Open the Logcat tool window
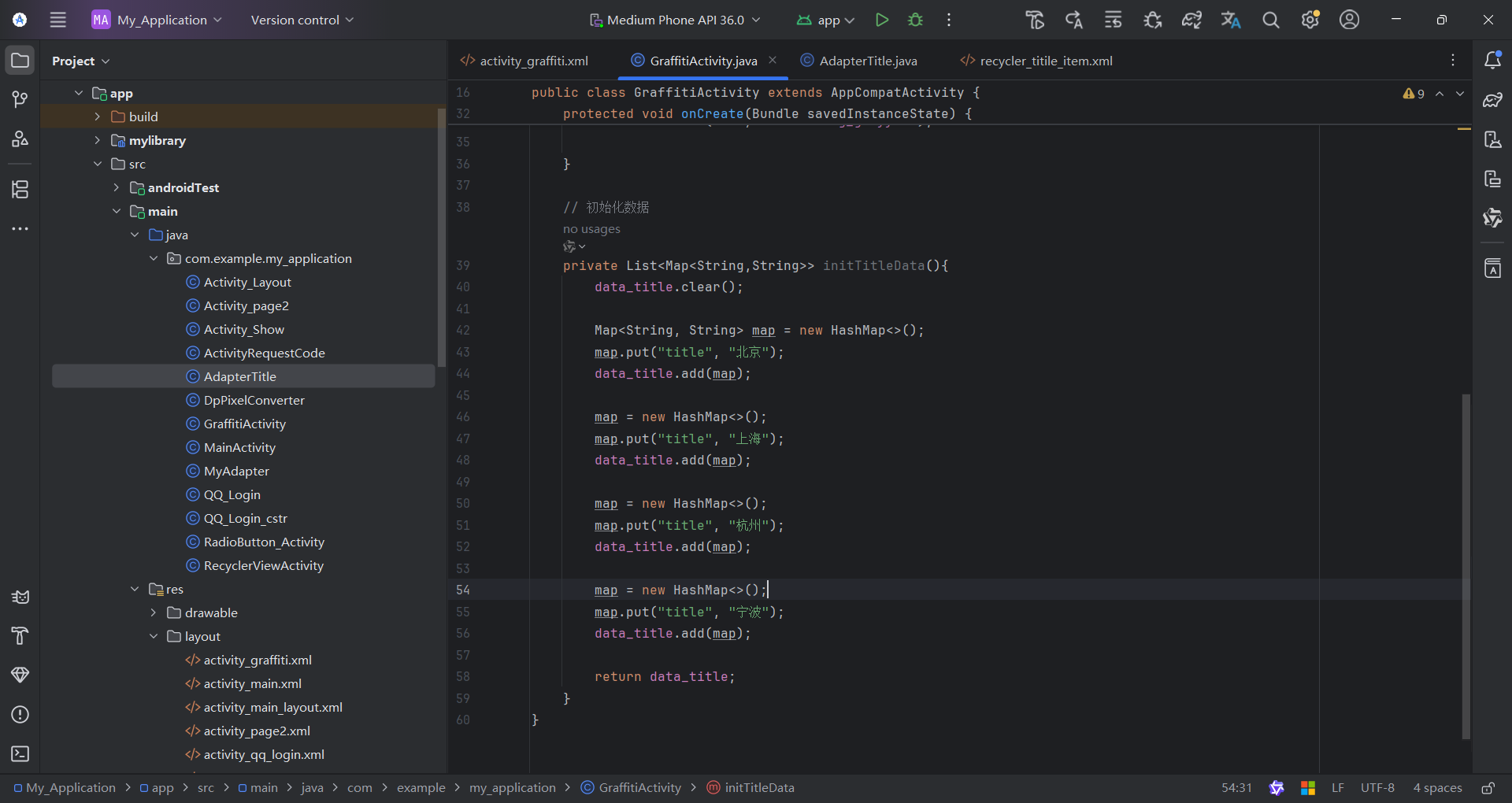1512x803 pixels. point(20,597)
